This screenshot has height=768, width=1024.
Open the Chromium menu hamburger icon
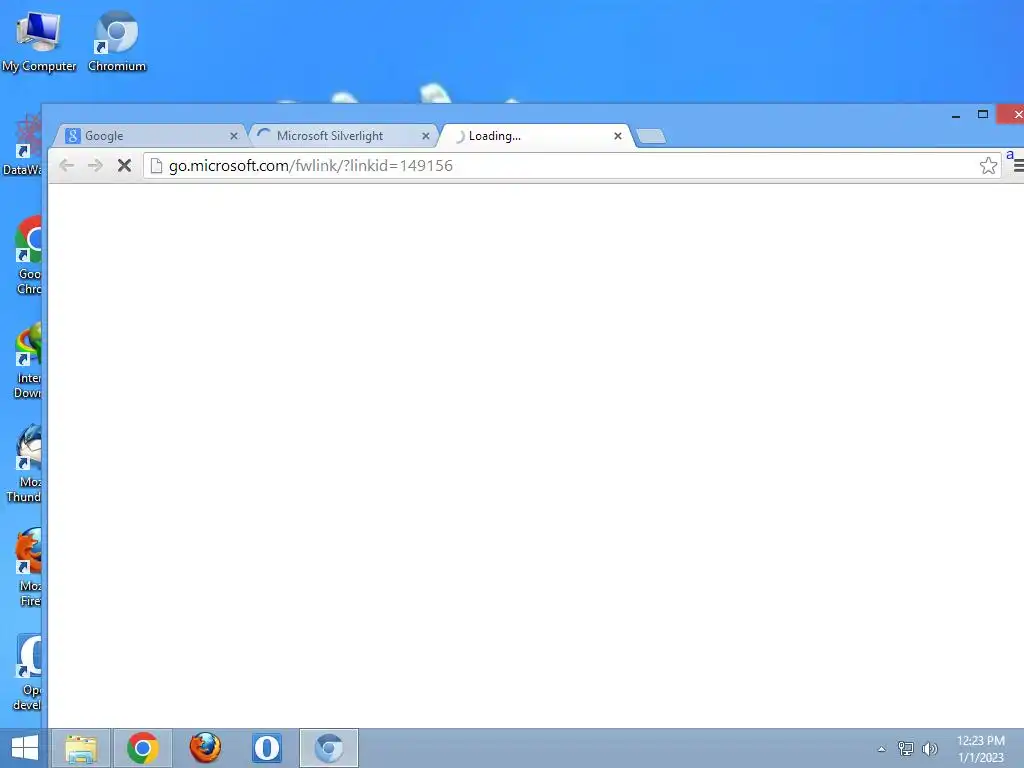[1018, 166]
